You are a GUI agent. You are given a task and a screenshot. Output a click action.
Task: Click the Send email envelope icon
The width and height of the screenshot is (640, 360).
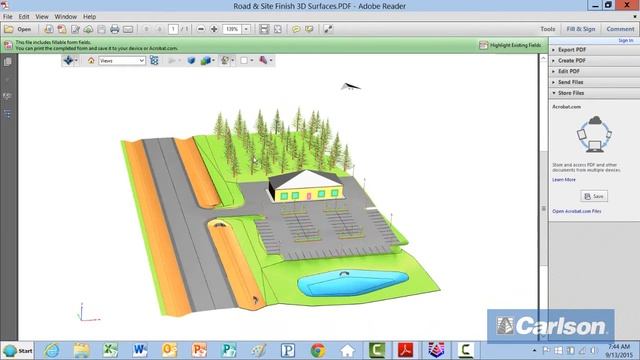click(128, 29)
